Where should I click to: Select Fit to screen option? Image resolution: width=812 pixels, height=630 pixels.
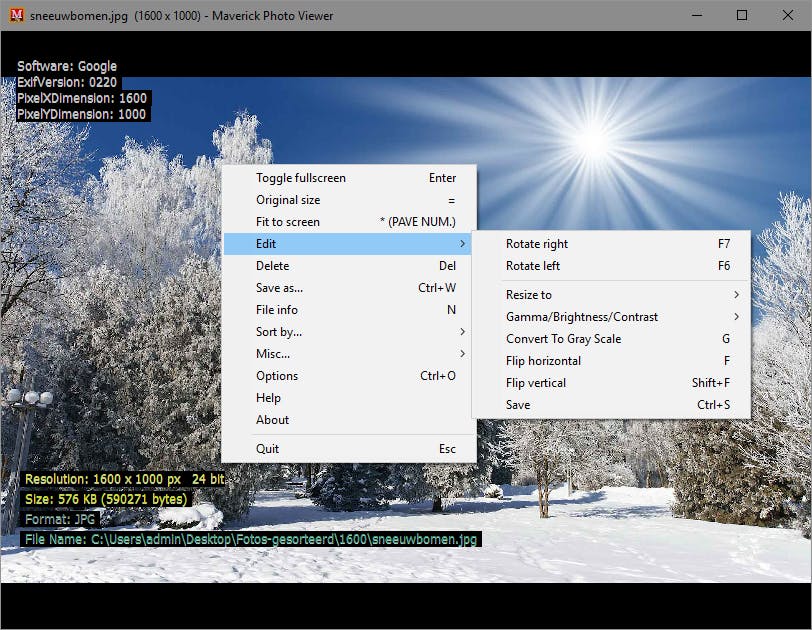349,222
